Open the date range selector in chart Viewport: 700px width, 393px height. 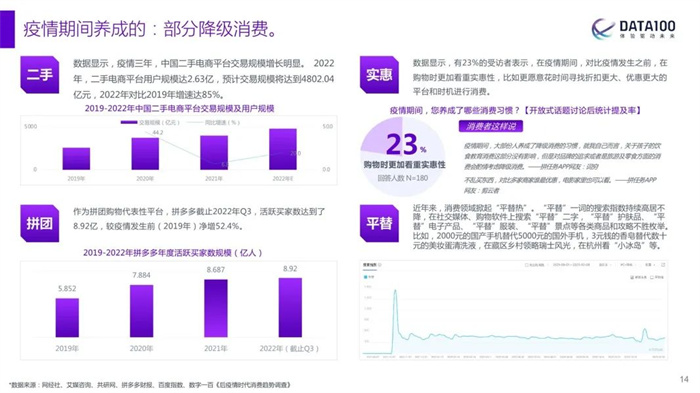tap(571, 265)
